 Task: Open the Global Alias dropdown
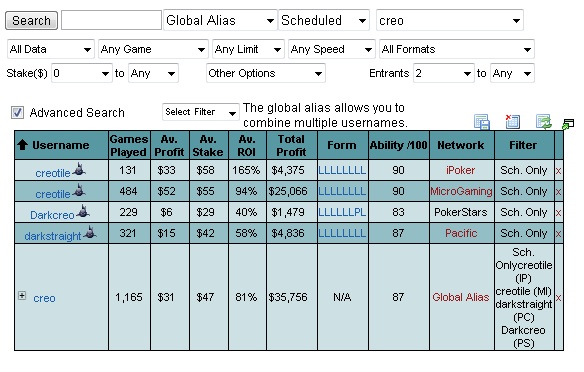[x=220, y=20]
